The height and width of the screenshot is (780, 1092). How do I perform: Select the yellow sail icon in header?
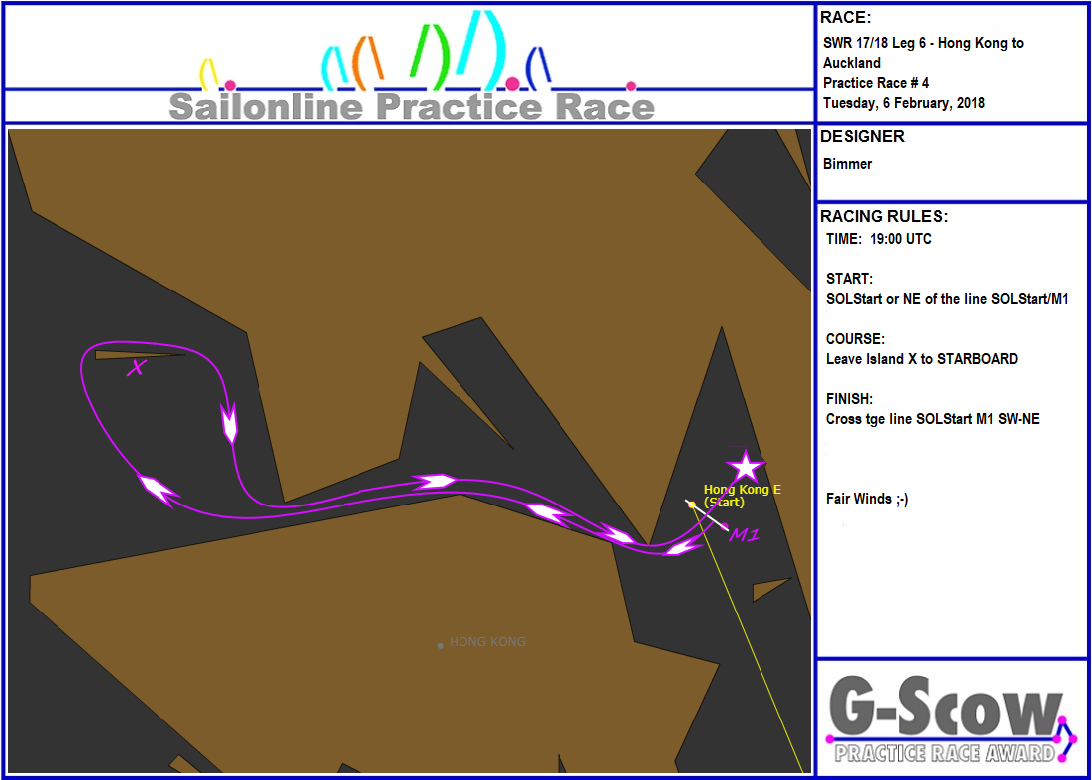pos(209,74)
